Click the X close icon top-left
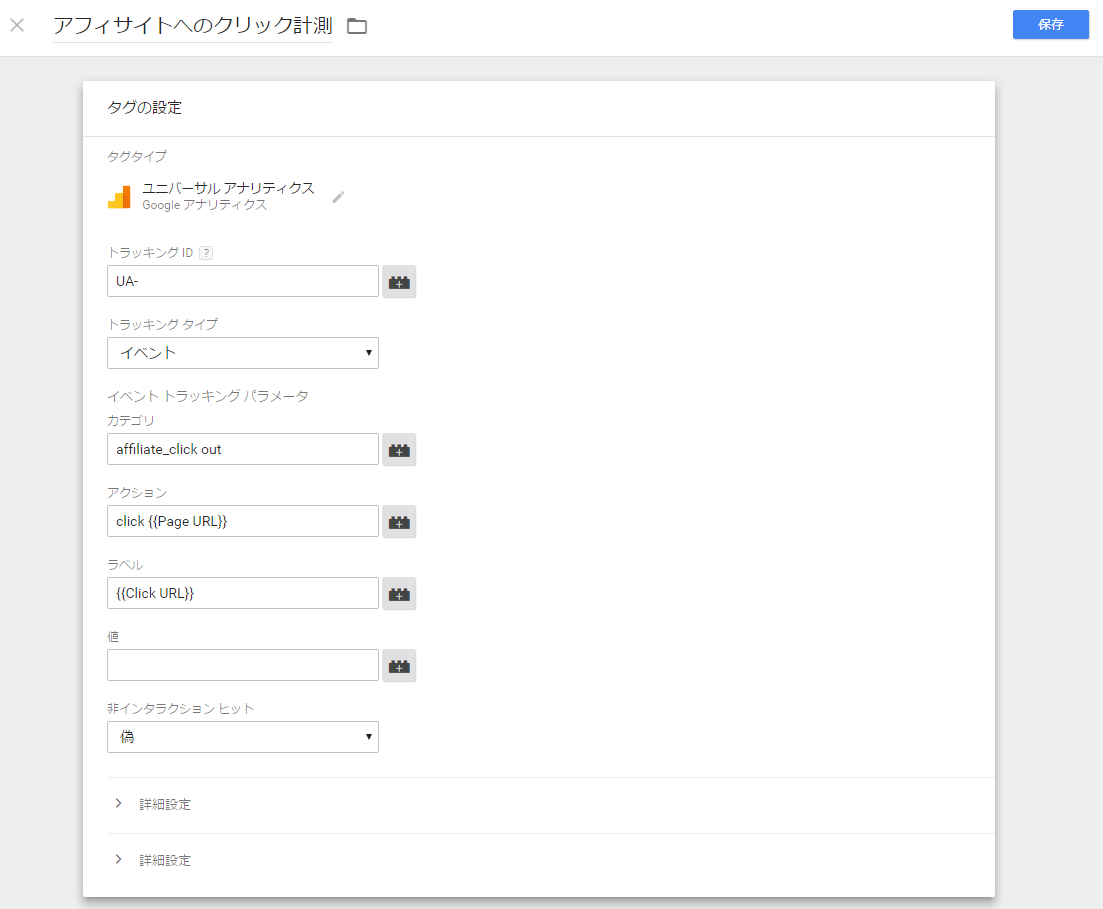The height and width of the screenshot is (909, 1103). [17, 25]
